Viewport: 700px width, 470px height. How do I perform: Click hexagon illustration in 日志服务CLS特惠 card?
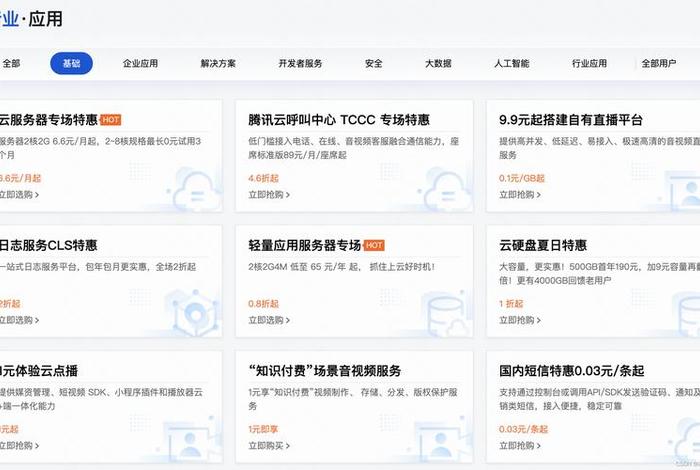pos(196,314)
